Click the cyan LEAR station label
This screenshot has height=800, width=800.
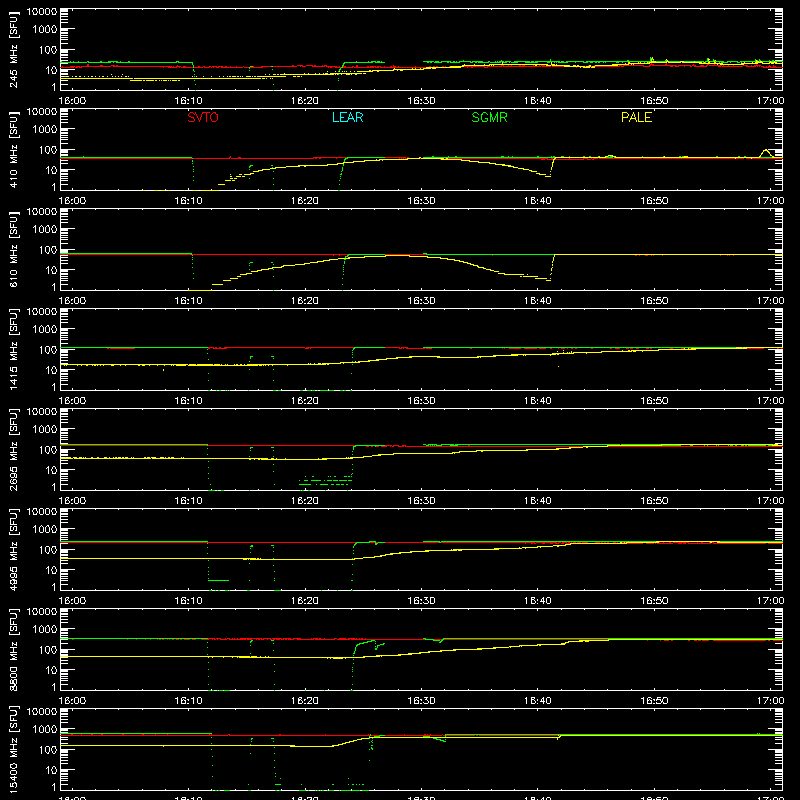[347, 117]
